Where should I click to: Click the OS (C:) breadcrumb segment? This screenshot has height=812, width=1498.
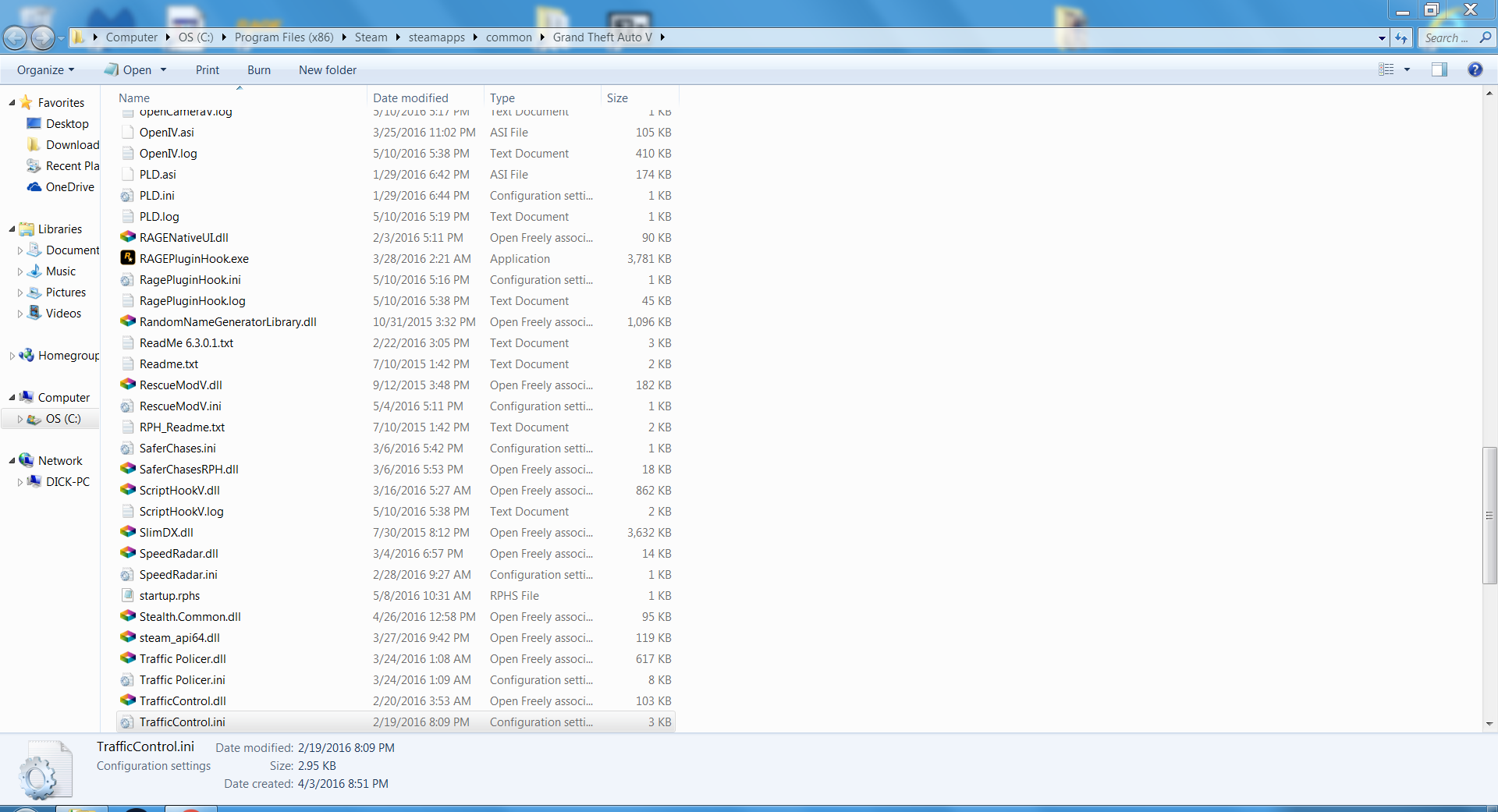click(196, 37)
